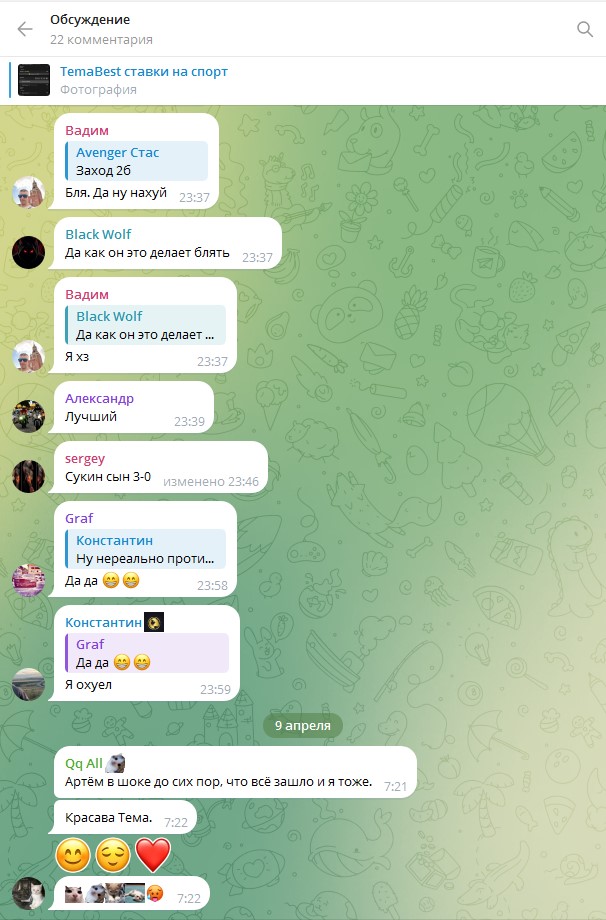Open Black Wolf's dark avatar
This screenshot has width=606, height=920.
(x=29, y=252)
